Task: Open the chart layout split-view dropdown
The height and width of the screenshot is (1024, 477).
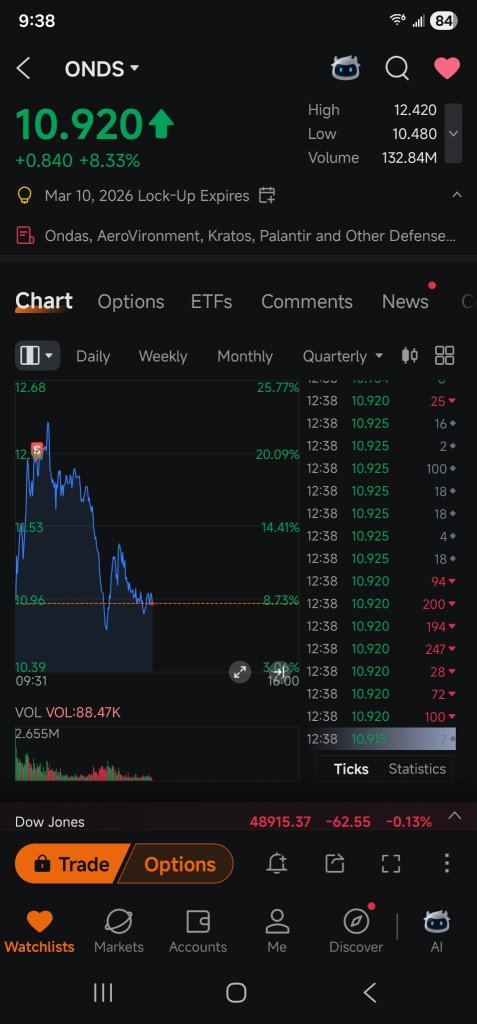Action: 37,356
